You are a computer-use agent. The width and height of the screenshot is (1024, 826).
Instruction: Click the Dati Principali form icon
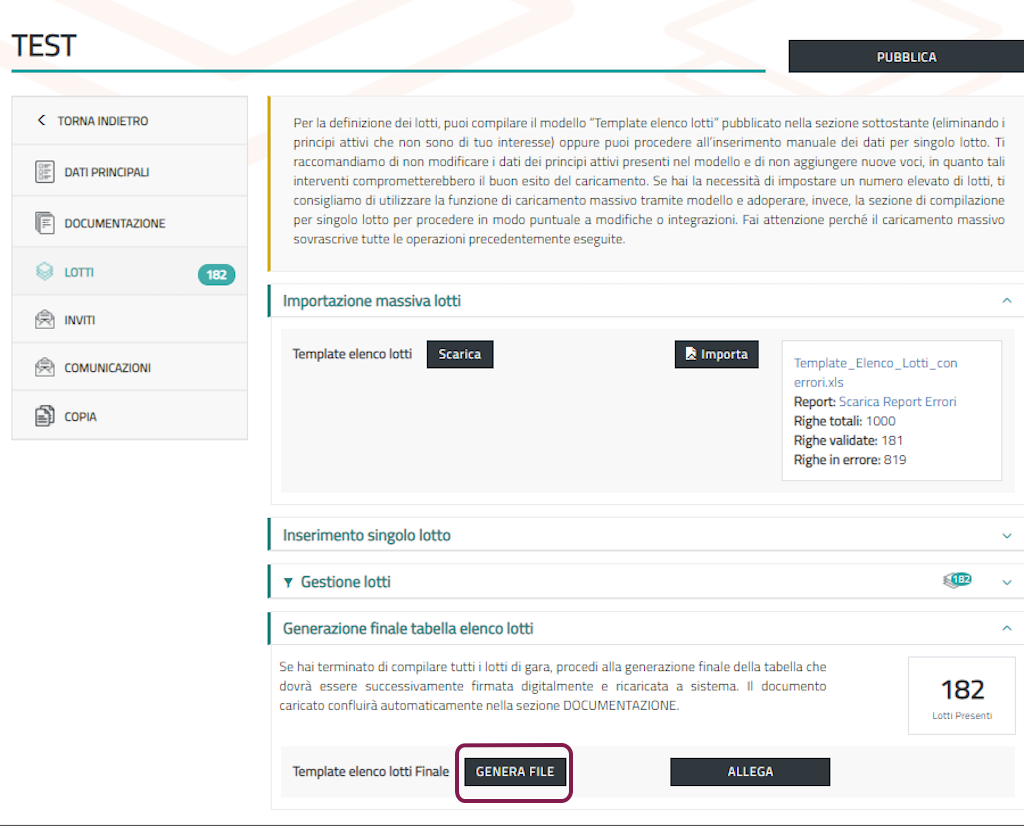[44, 172]
